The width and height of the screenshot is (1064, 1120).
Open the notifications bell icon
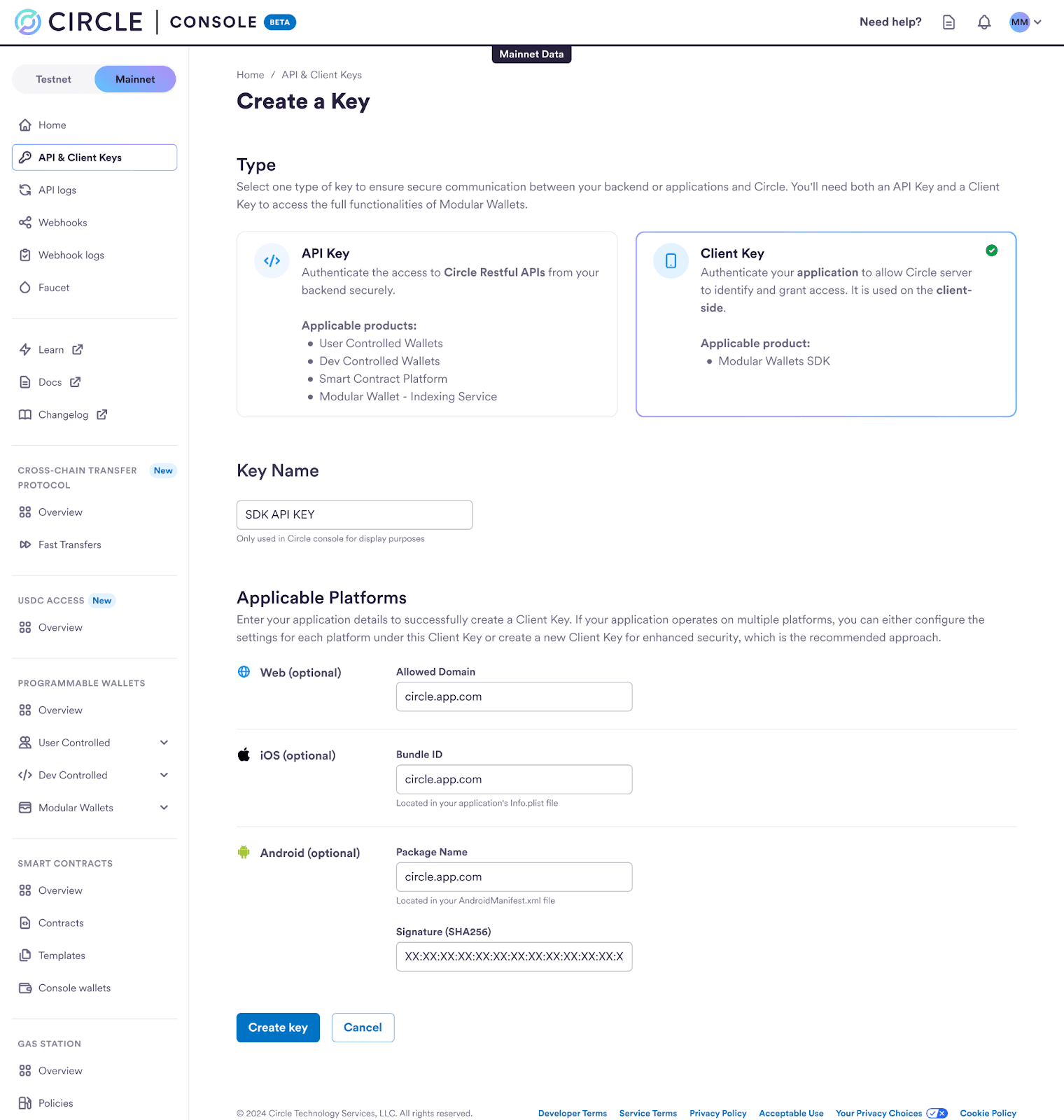tap(984, 22)
